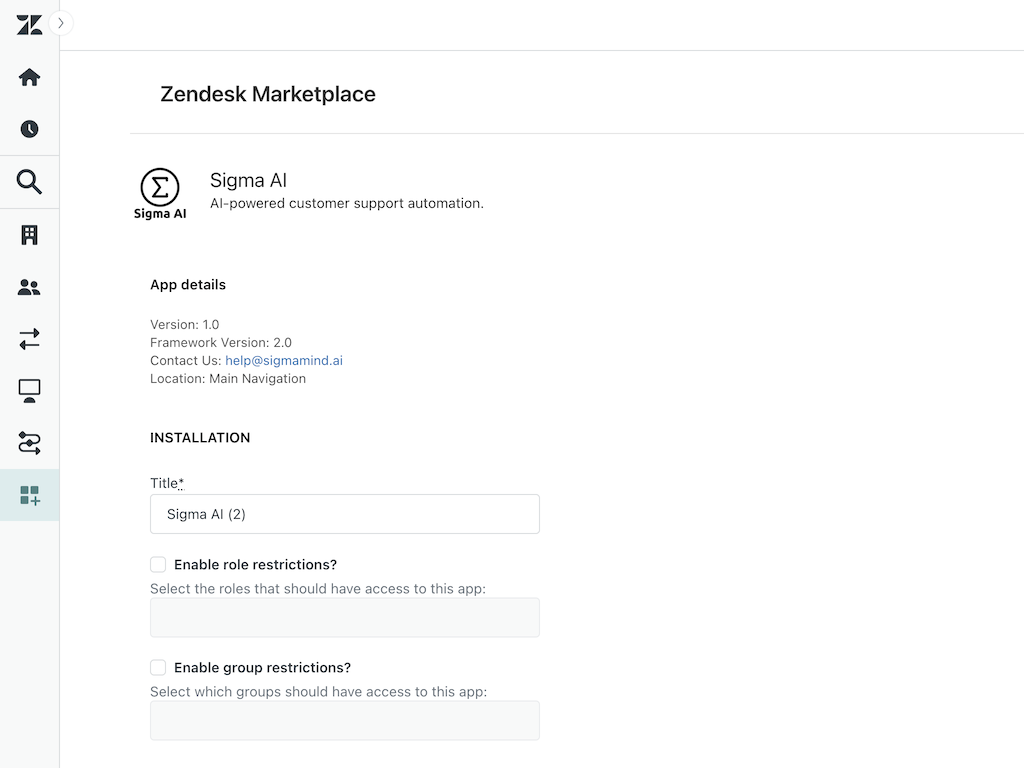Open the roles selection dropdown

(x=344, y=617)
